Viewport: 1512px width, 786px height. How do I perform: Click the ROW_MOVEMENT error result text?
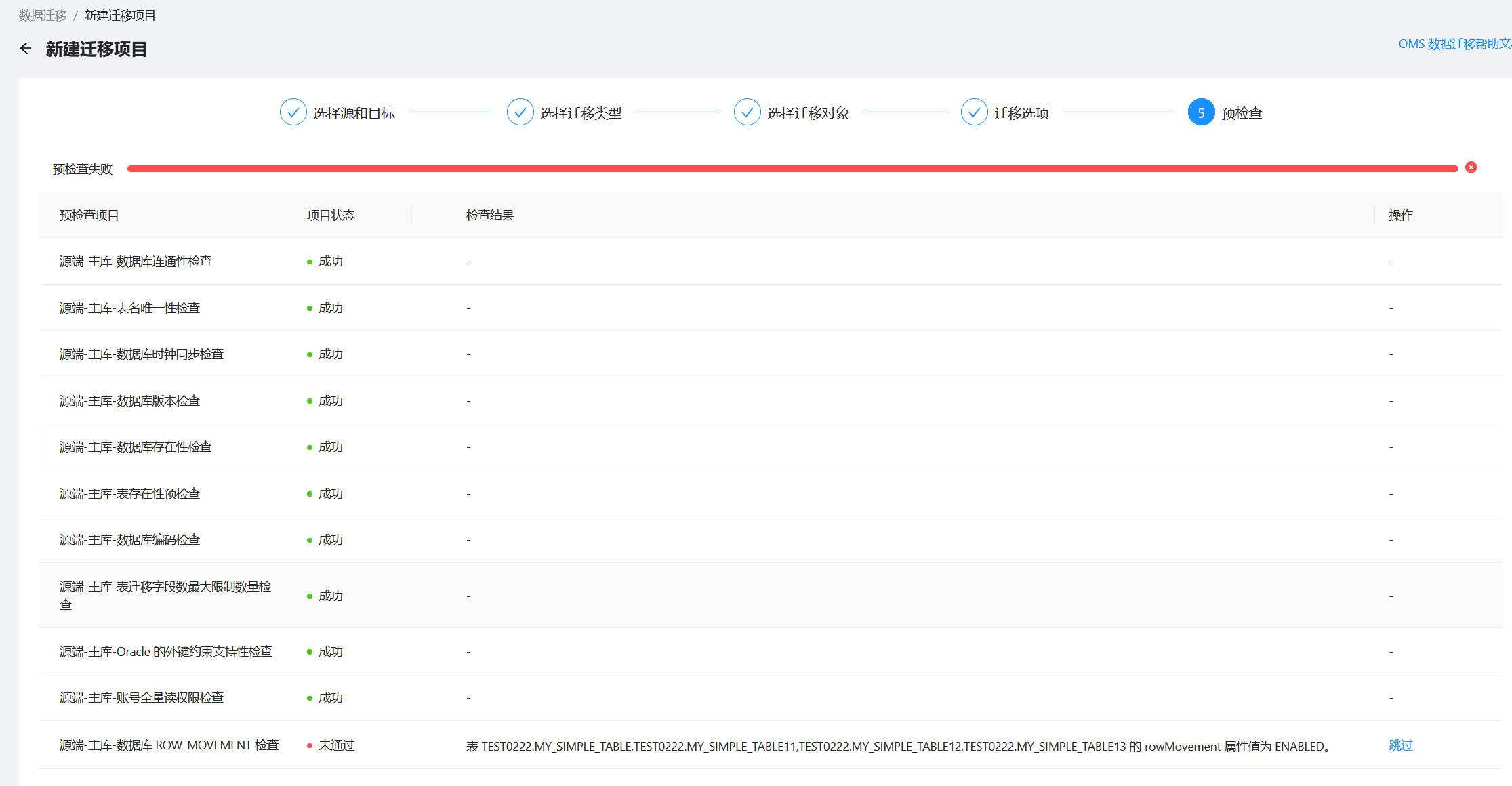(899, 747)
